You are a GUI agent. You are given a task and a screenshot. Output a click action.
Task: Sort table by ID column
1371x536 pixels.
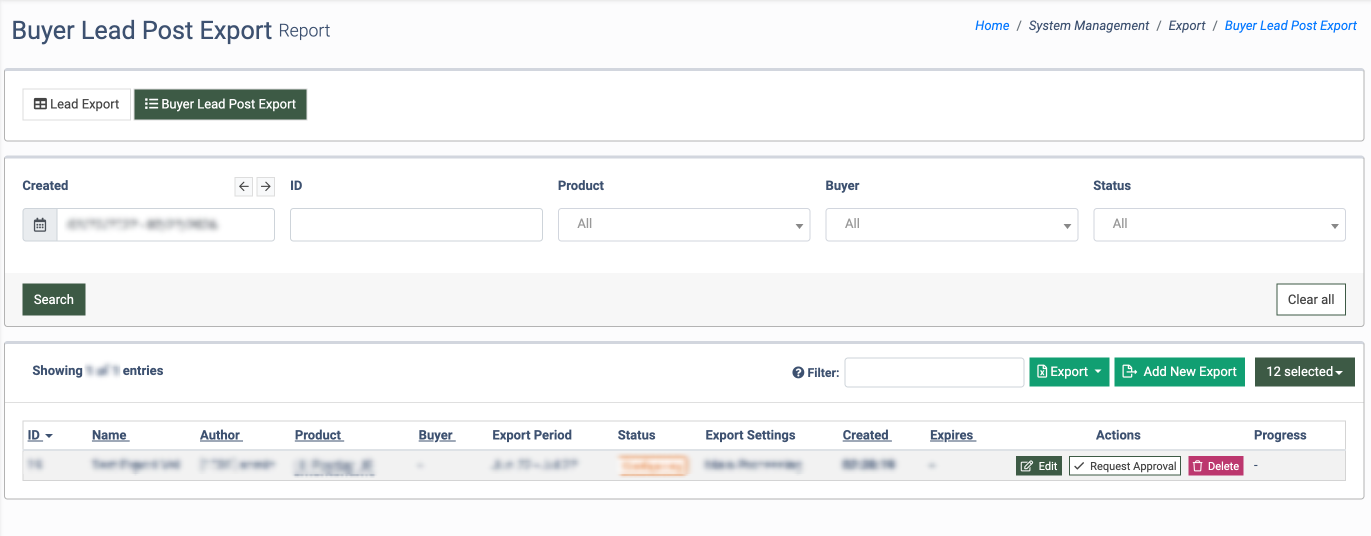40,435
